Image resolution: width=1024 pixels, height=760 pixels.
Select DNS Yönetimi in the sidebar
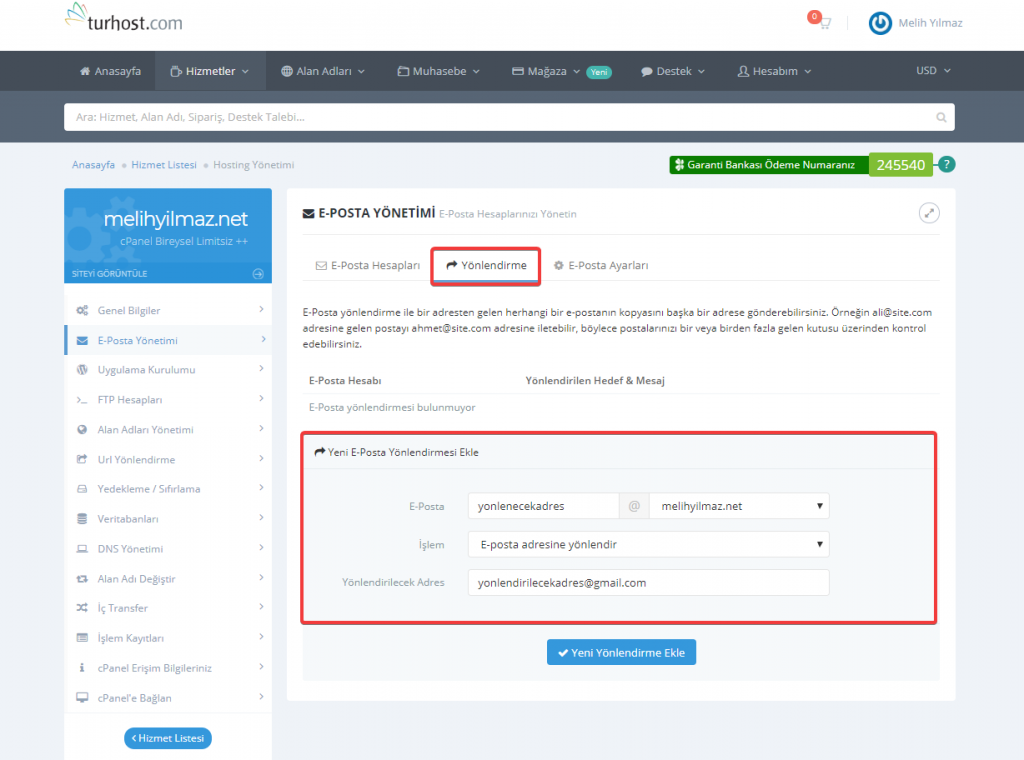[130, 549]
